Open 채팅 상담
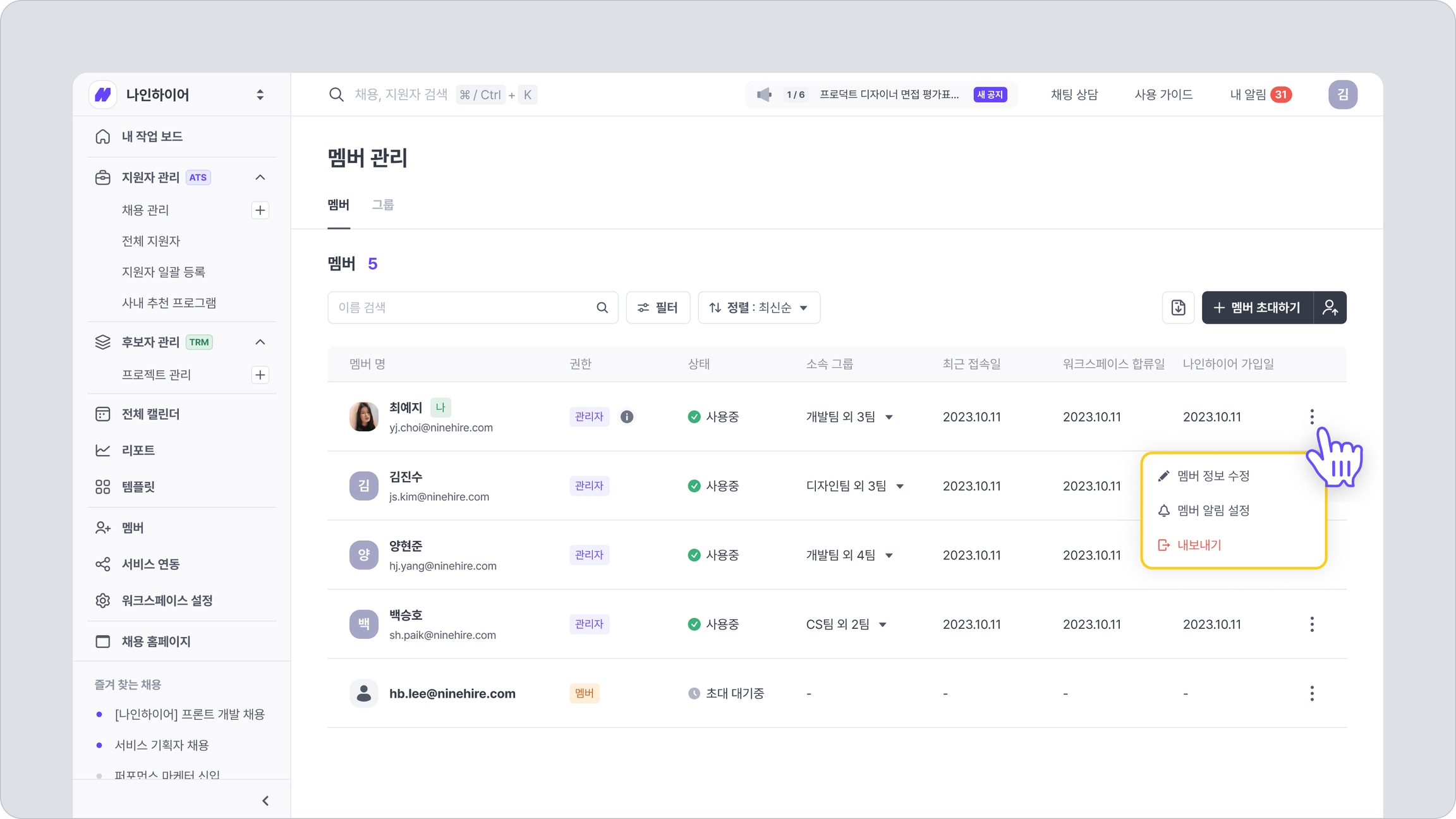Viewport: 1456px width, 819px height. pos(1074,95)
